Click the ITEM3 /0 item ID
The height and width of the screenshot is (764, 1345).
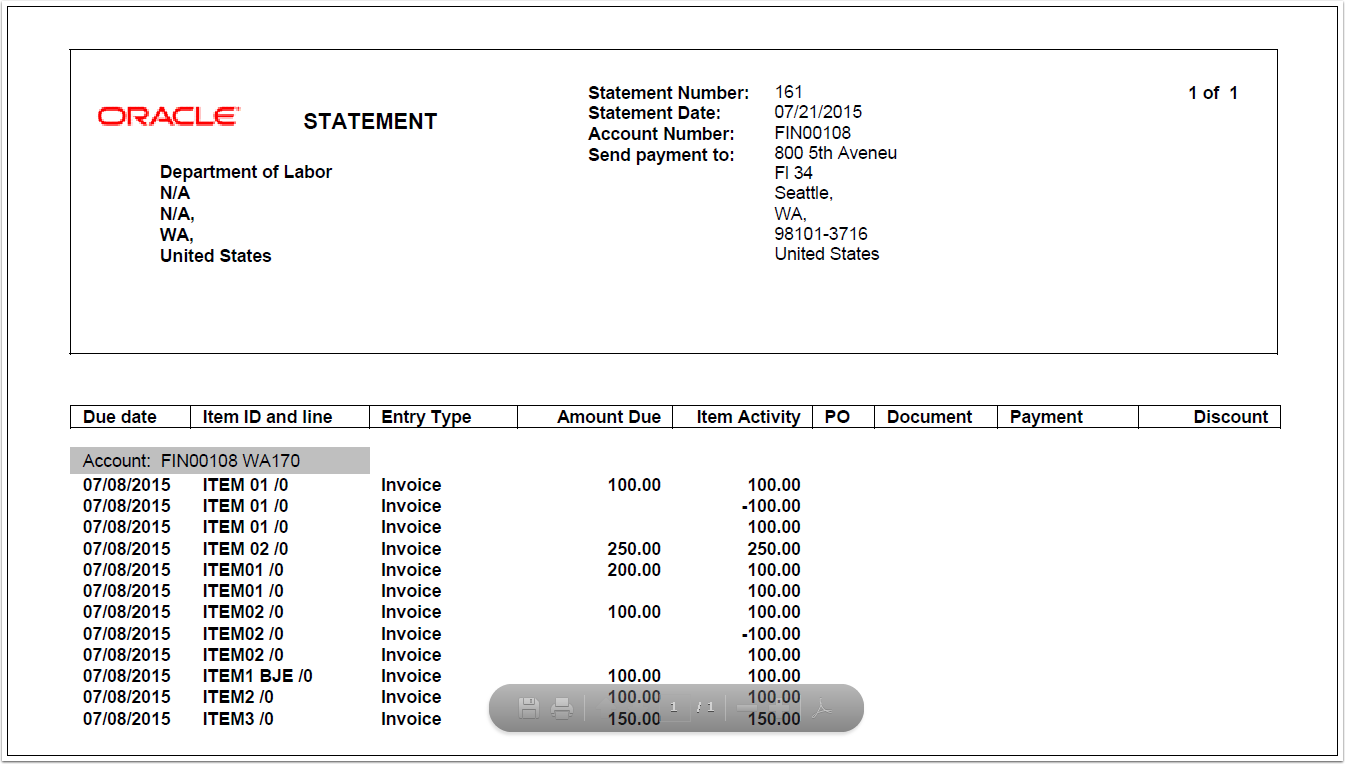pyautogui.click(x=238, y=719)
